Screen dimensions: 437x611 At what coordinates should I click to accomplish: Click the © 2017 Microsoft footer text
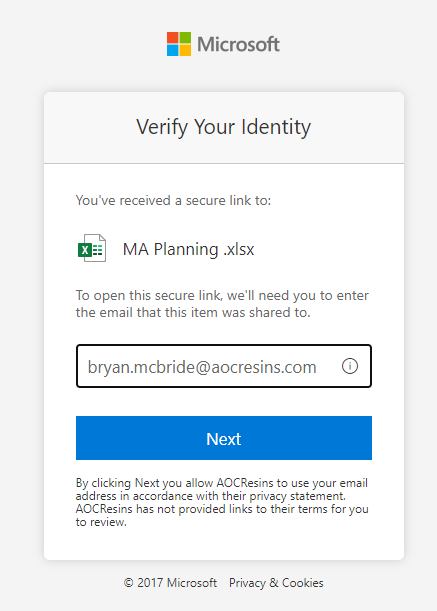[170, 583]
